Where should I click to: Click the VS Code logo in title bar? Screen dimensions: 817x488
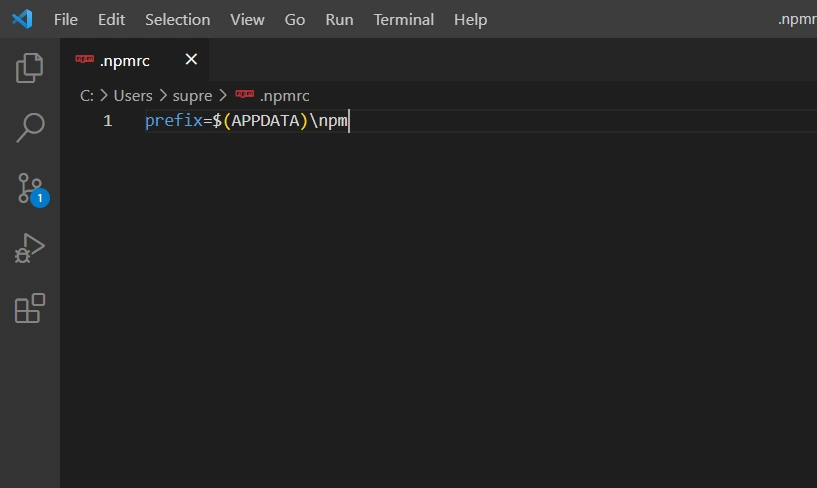(x=22, y=19)
